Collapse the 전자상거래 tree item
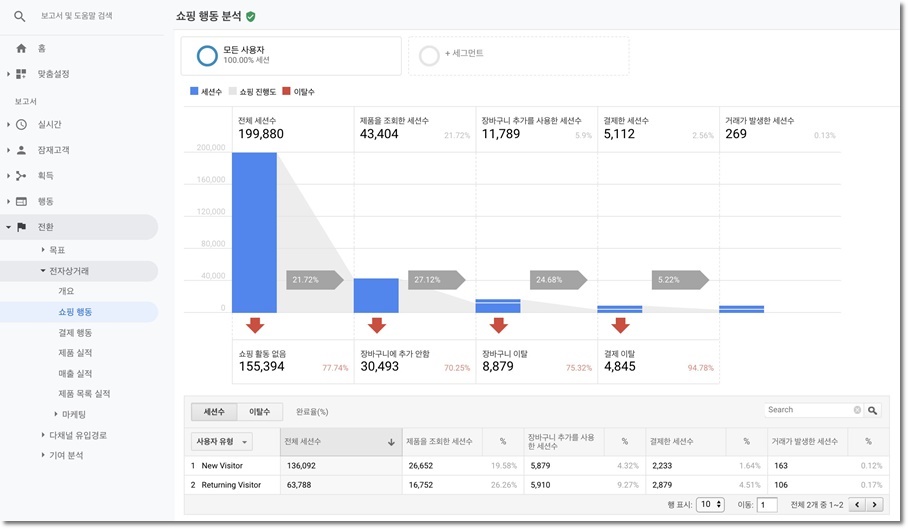This screenshot has height=529, width=908. point(43,271)
